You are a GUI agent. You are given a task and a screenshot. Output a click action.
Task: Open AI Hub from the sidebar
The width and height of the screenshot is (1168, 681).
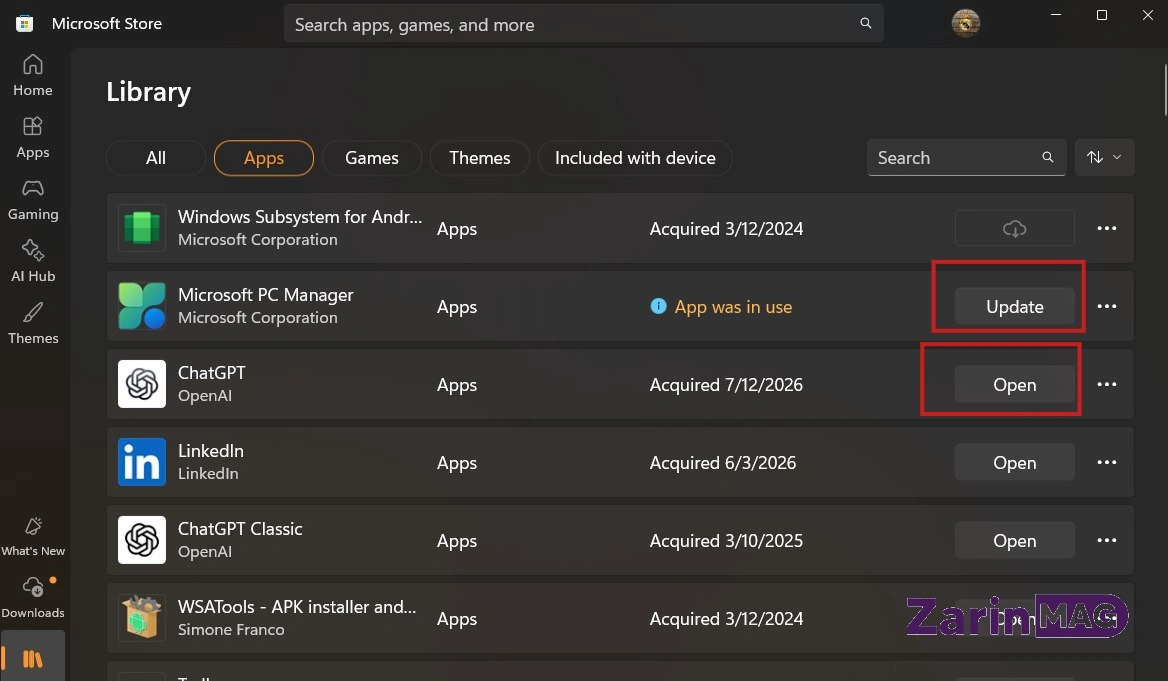pyautogui.click(x=33, y=262)
